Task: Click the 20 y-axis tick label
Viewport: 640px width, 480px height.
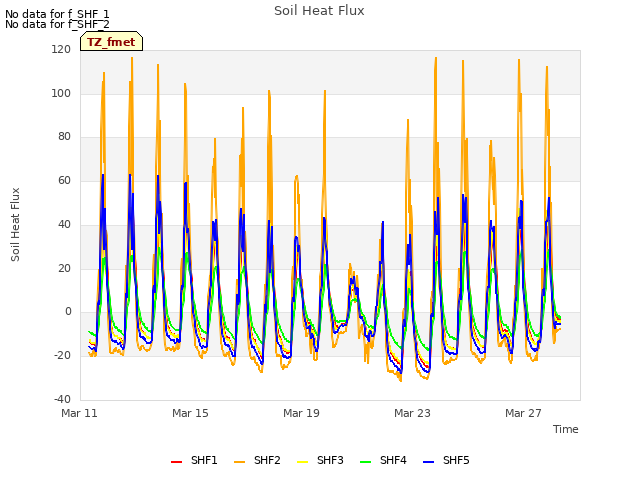Action: (x=64, y=268)
